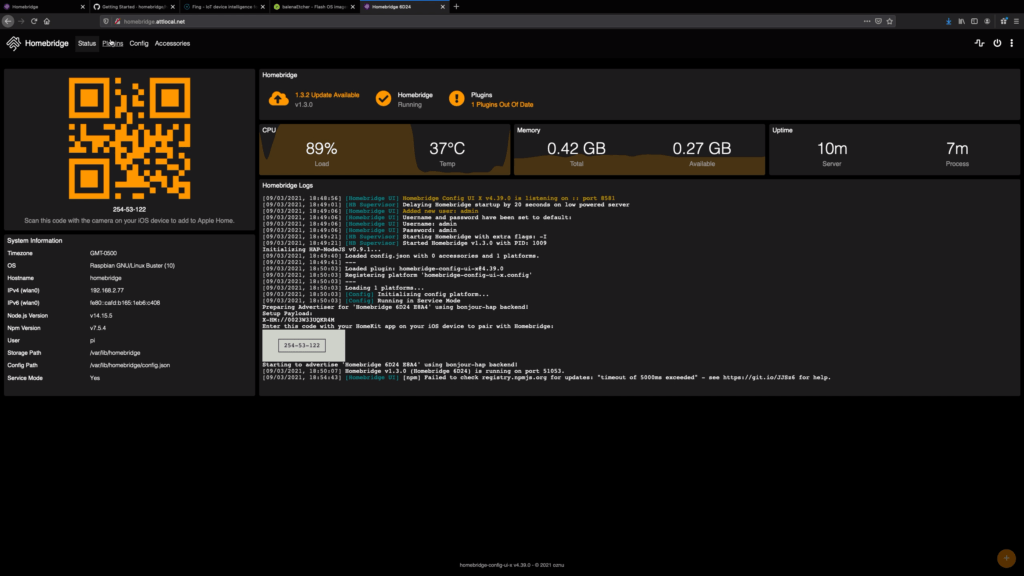Viewport: 1024px width, 576px height.
Task: Toggle the browser sidebar icon
Action: tap(974, 22)
